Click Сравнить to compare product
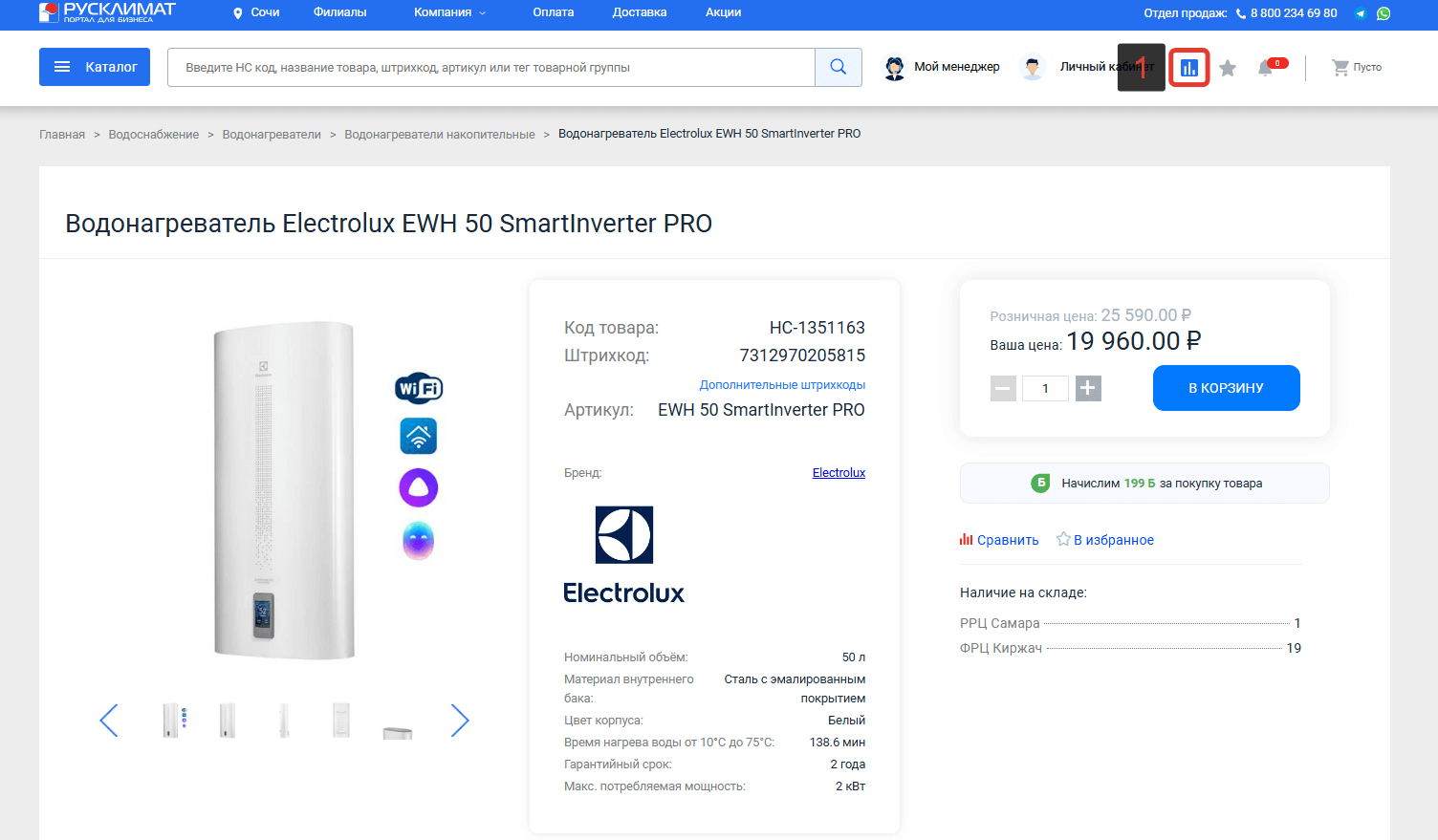1438x840 pixels. (999, 540)
